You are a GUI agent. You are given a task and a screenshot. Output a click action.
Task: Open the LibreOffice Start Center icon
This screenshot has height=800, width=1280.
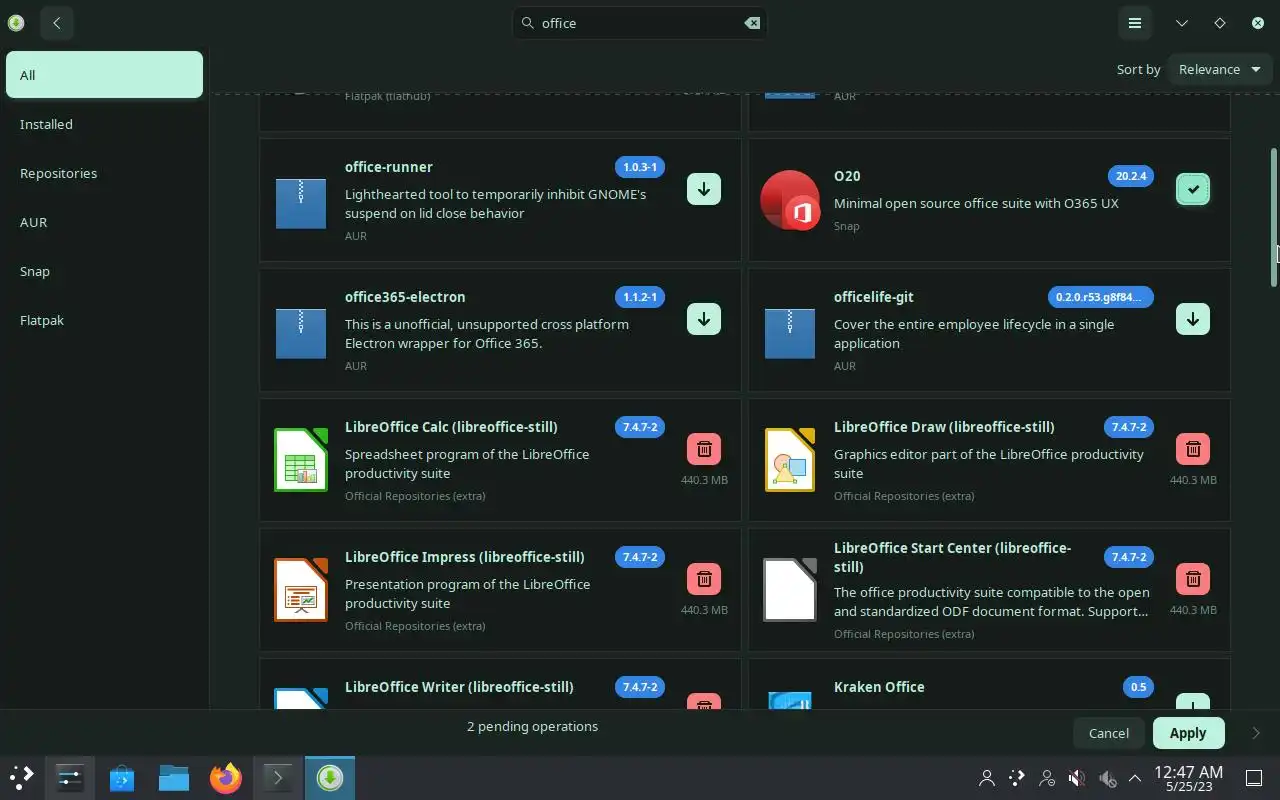coord(790,590)
